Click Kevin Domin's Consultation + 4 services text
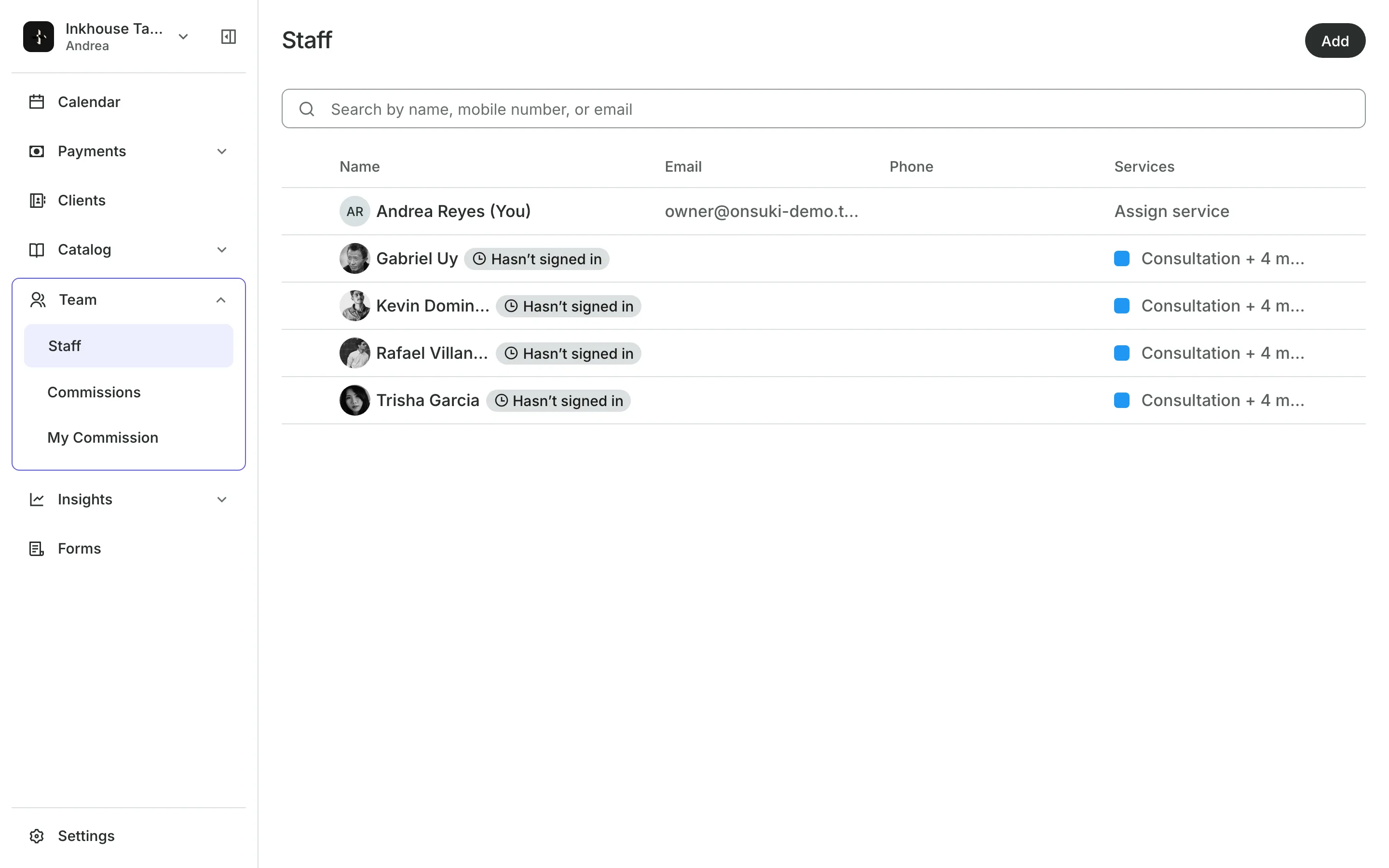 pos(1223,306)
